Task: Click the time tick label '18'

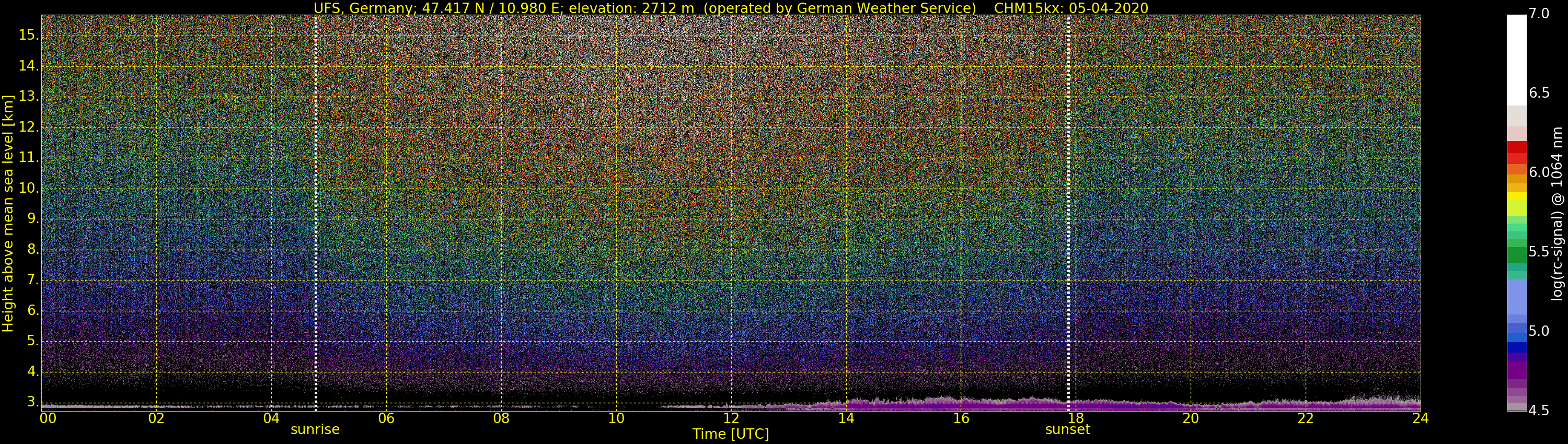Action: (x=1076, y=418)
